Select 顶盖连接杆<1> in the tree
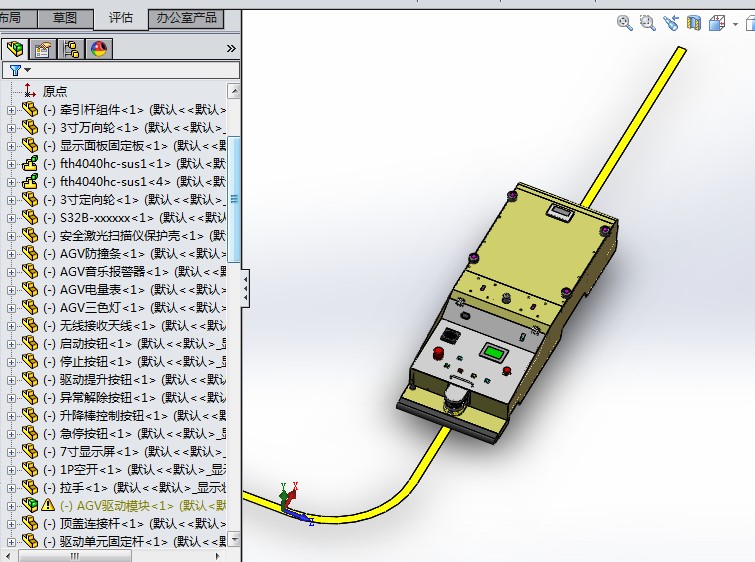Screen dimensions: 755x562 (134, 523)
